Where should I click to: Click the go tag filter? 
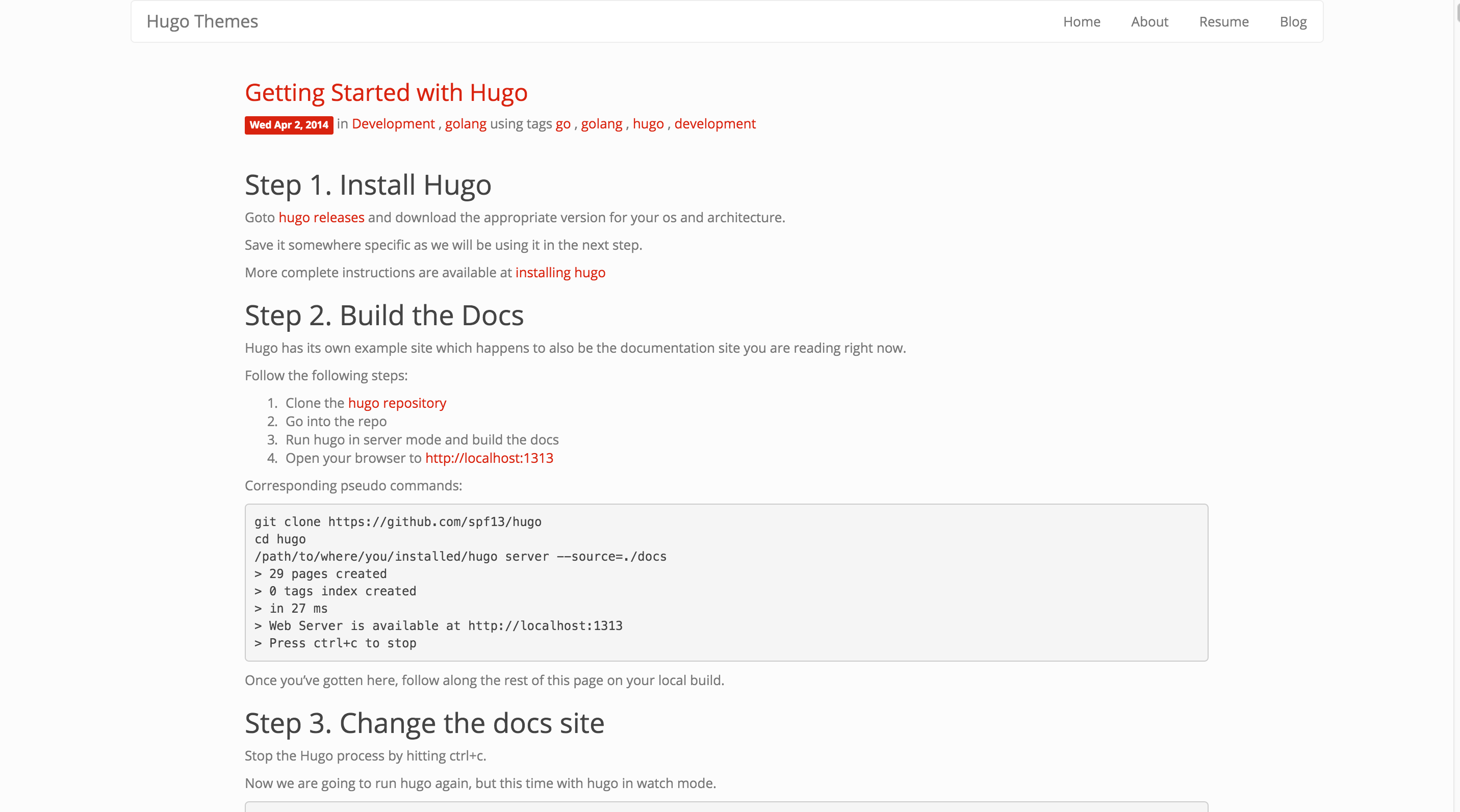[563, 123]
